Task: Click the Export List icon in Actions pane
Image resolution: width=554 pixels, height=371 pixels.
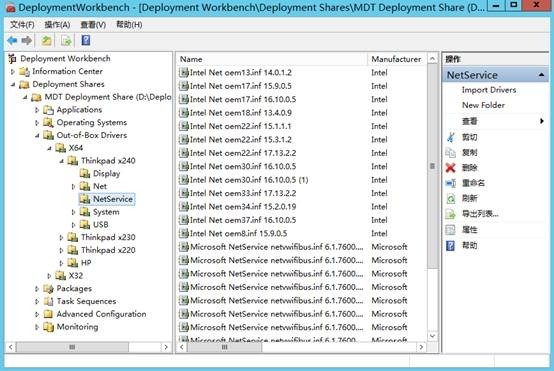Action: pyautogui.click(x=451, y=214)
